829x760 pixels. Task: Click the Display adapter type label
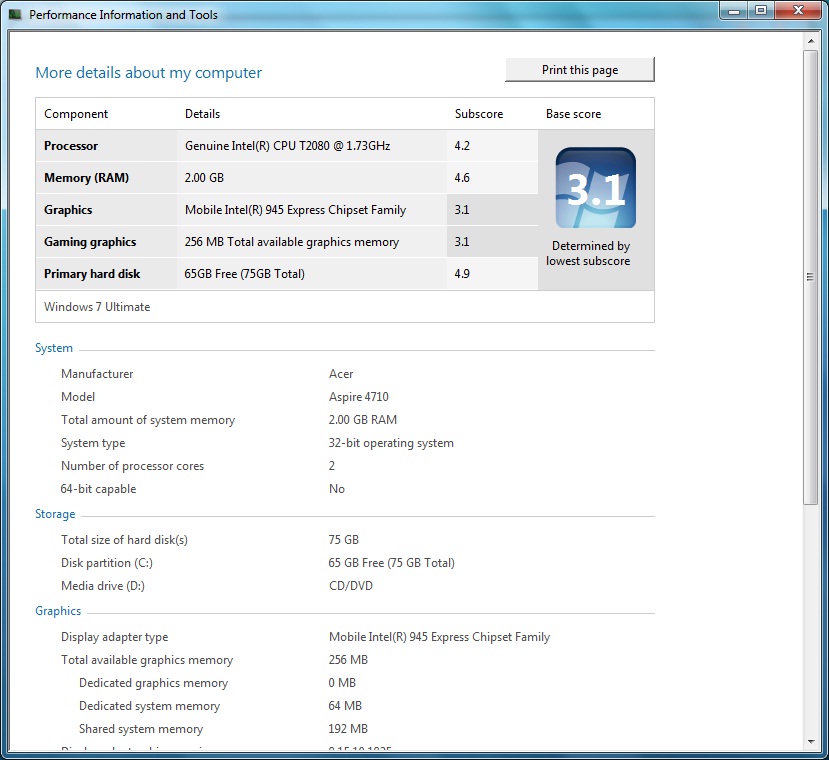click(x=115, y=637)
